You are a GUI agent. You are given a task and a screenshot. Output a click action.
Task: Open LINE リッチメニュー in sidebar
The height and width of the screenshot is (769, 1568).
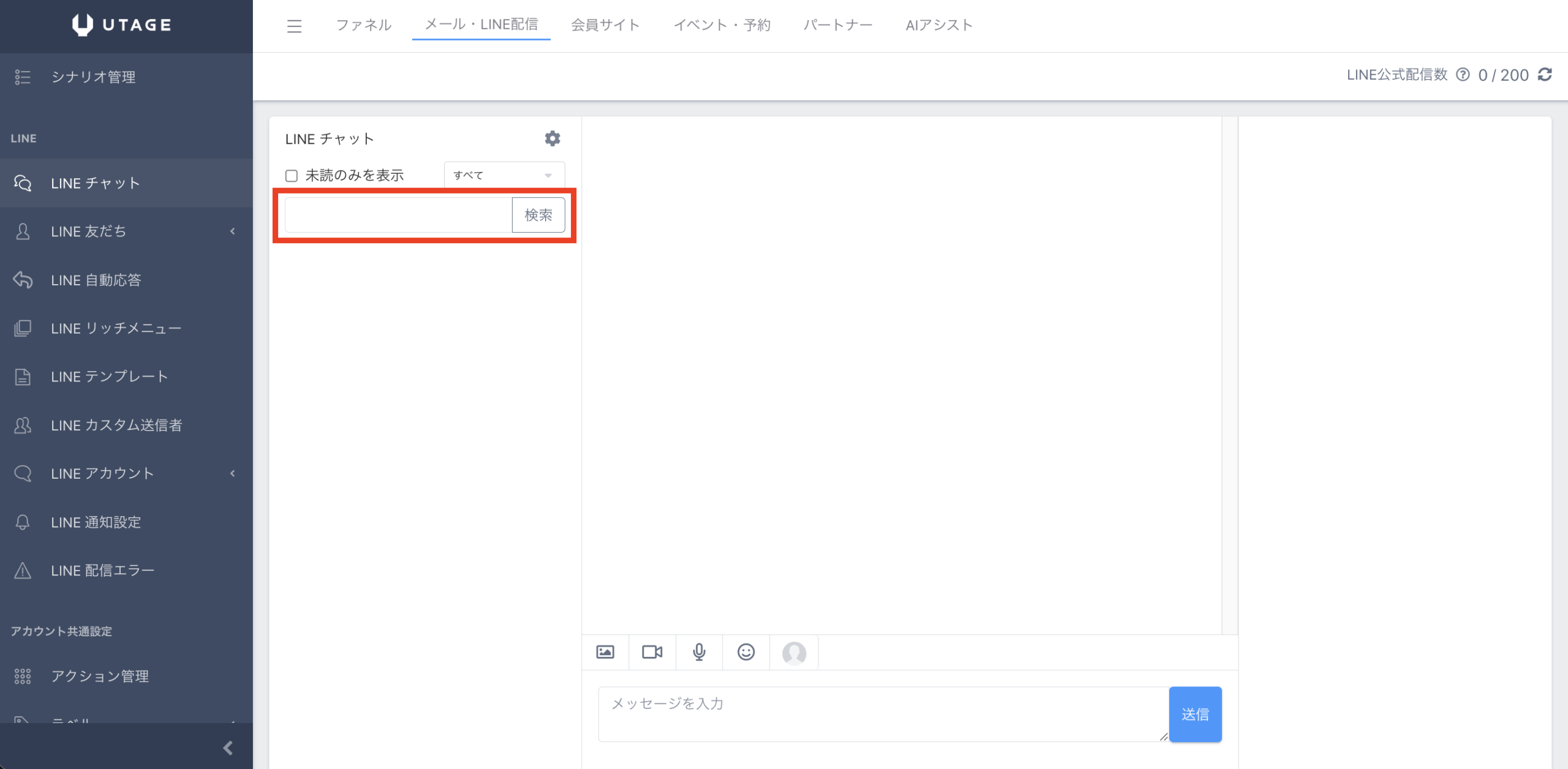pyautogui.click(x=116, y=328)
